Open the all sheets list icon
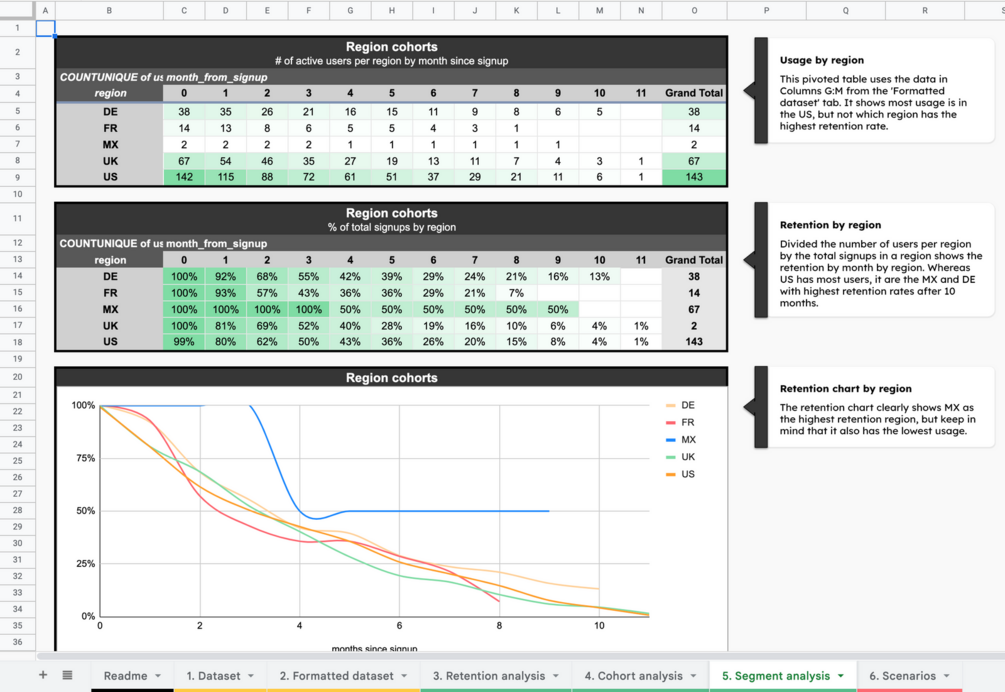Screen dimensions: 1005x692 [x=67, y=675]
